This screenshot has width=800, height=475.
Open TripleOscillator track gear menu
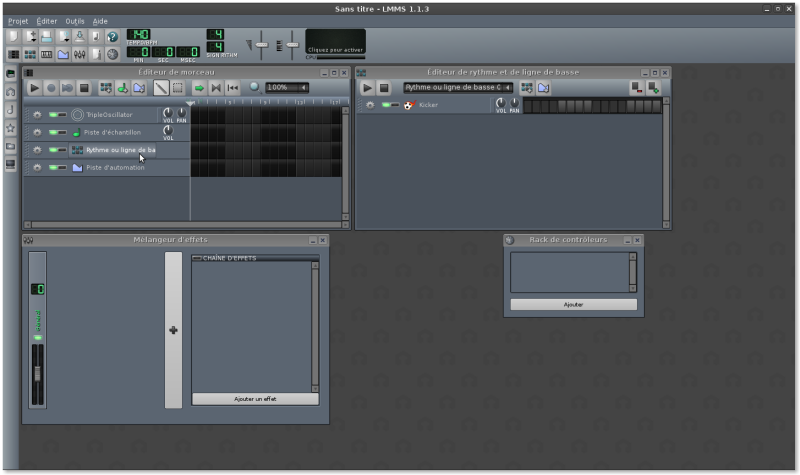(x=37, y=115)
